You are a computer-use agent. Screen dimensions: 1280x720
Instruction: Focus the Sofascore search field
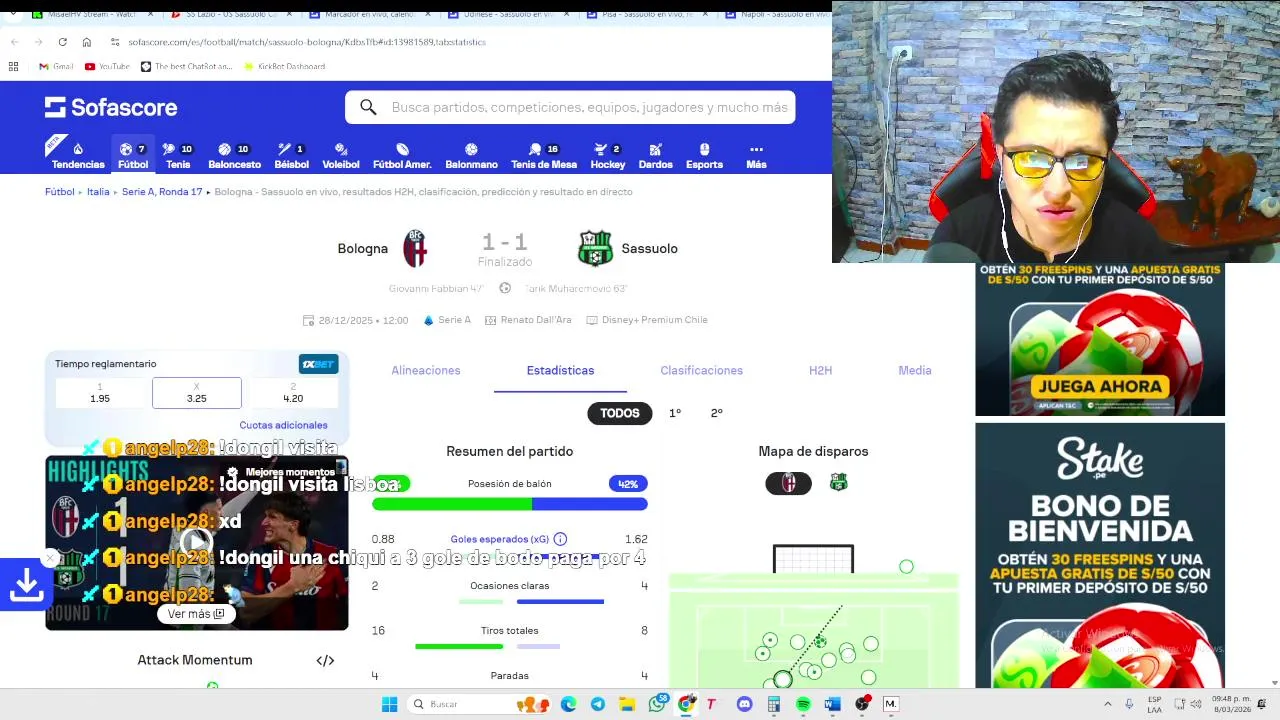click(570, 107)
